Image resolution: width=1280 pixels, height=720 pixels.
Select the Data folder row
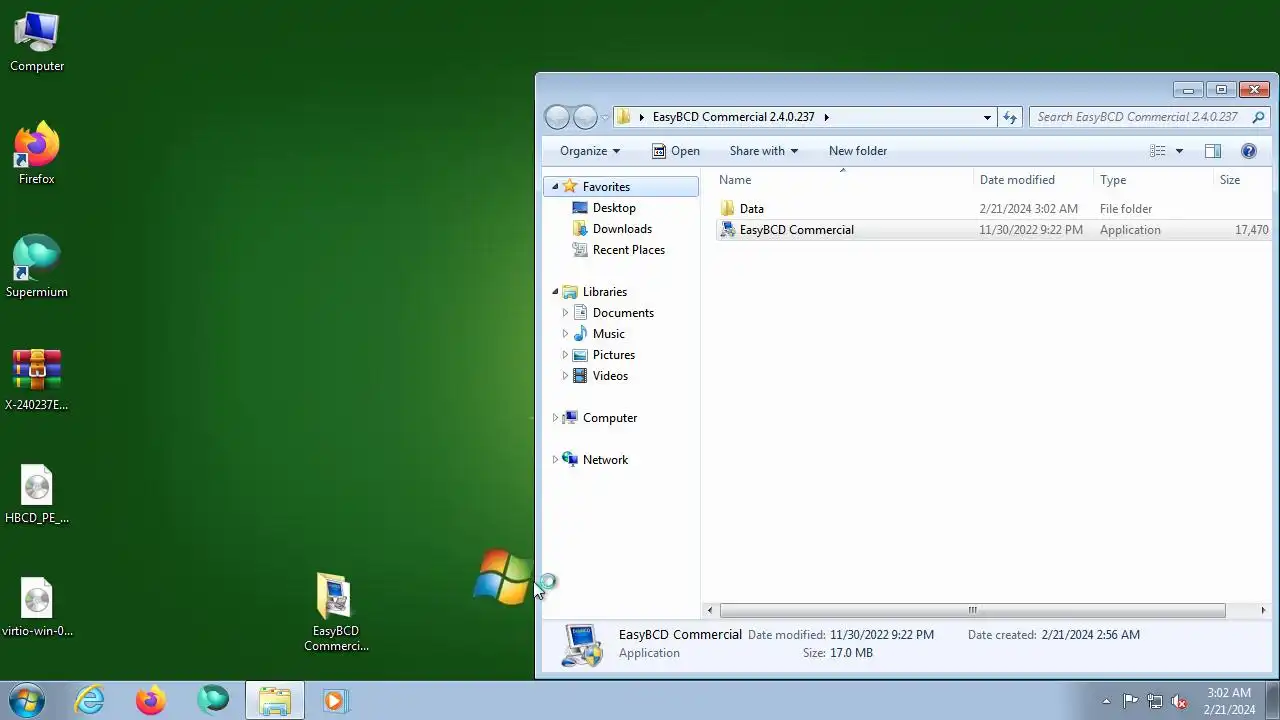[x=994, y=209]
